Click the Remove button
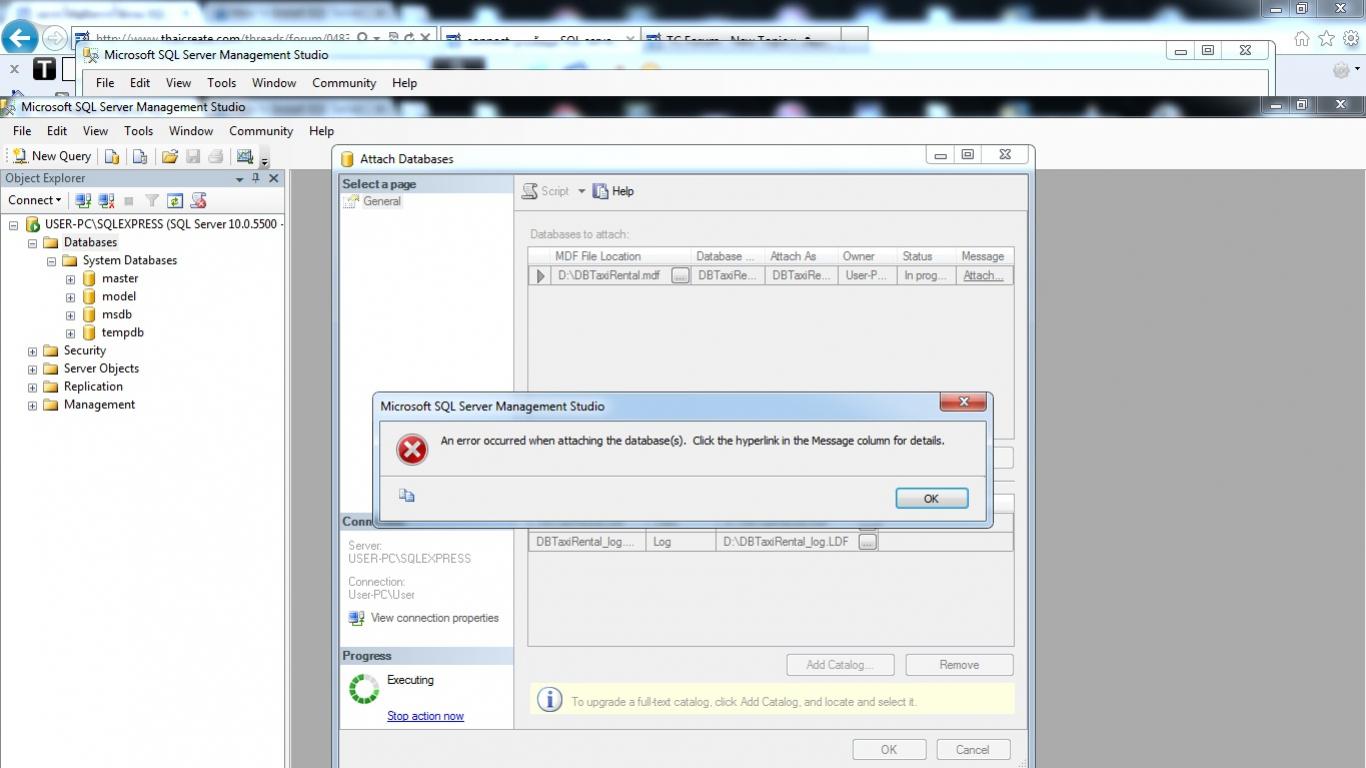This screenshot has width=1366, height=768. coord(959,665)
